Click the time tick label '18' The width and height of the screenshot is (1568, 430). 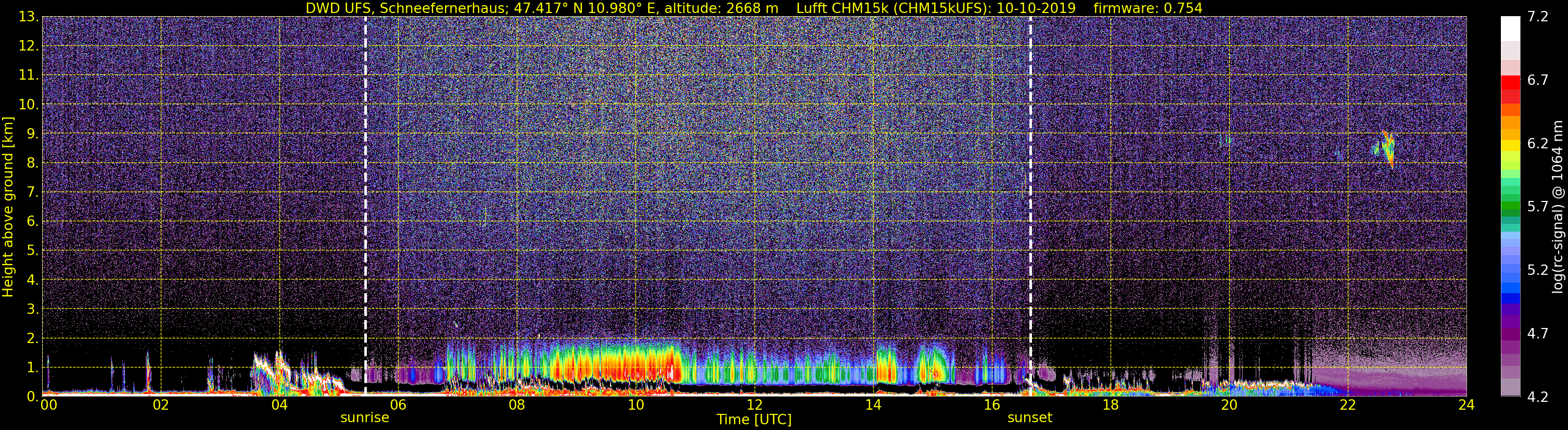(x=1110, y=405)
